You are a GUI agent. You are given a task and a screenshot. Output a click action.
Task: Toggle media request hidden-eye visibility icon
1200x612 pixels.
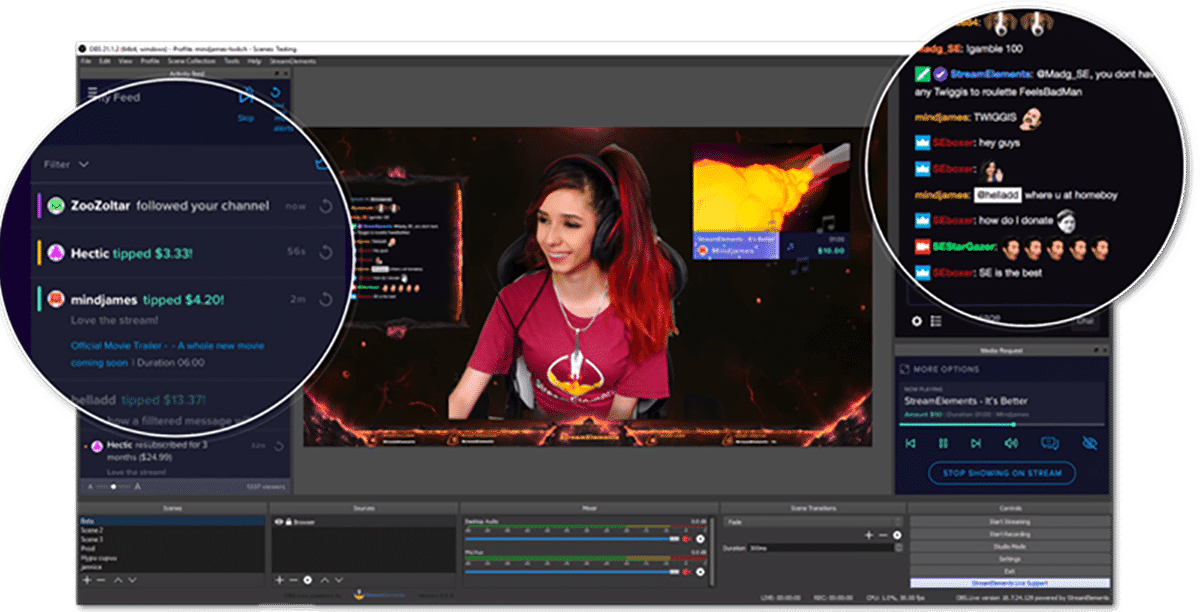pyautogui.click(x=1090, y=443)
